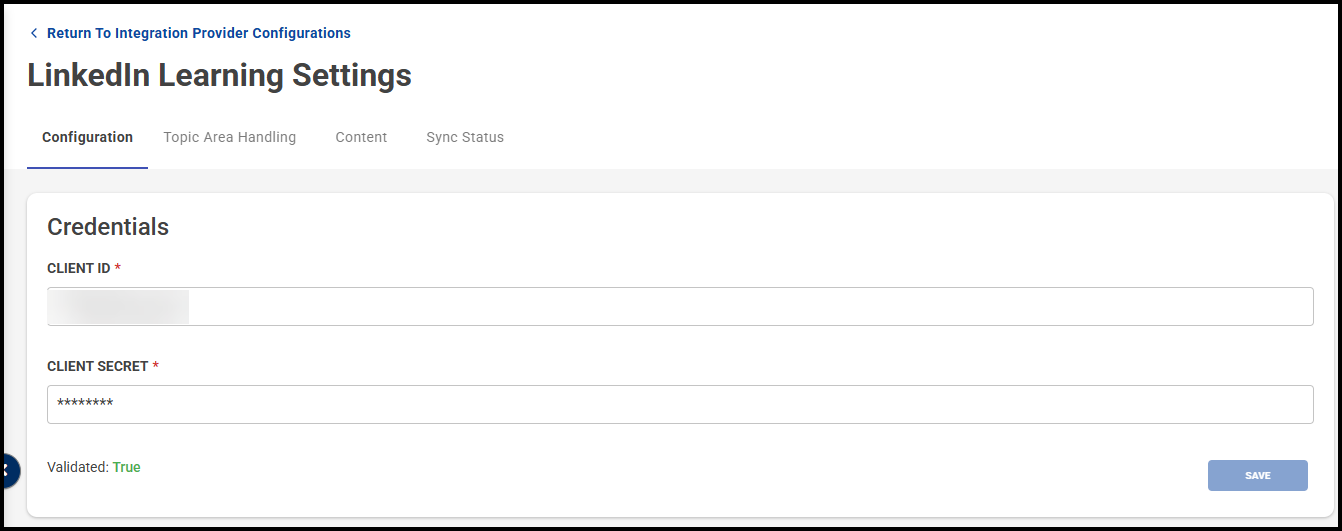Click the masked asterisks in Client Secret

85,404
